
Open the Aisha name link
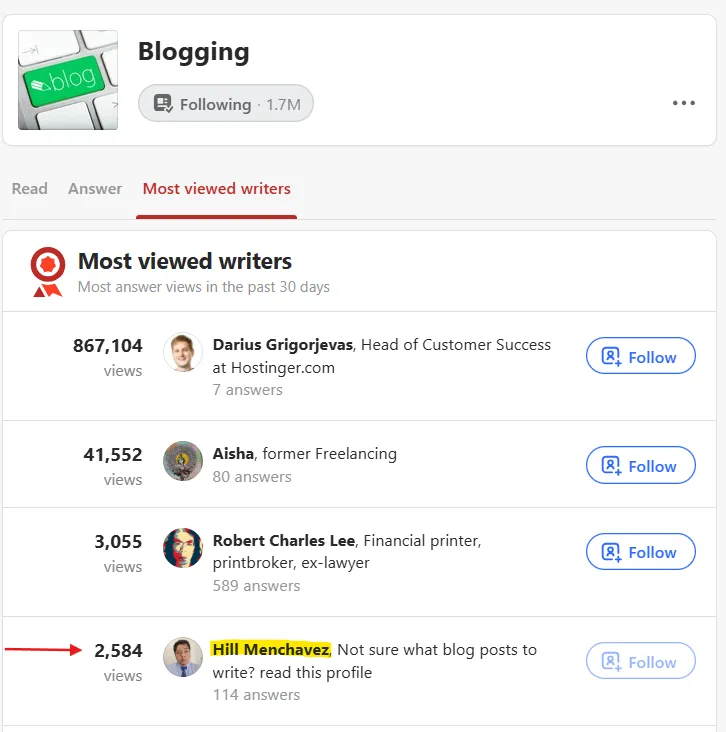[233, 453]
